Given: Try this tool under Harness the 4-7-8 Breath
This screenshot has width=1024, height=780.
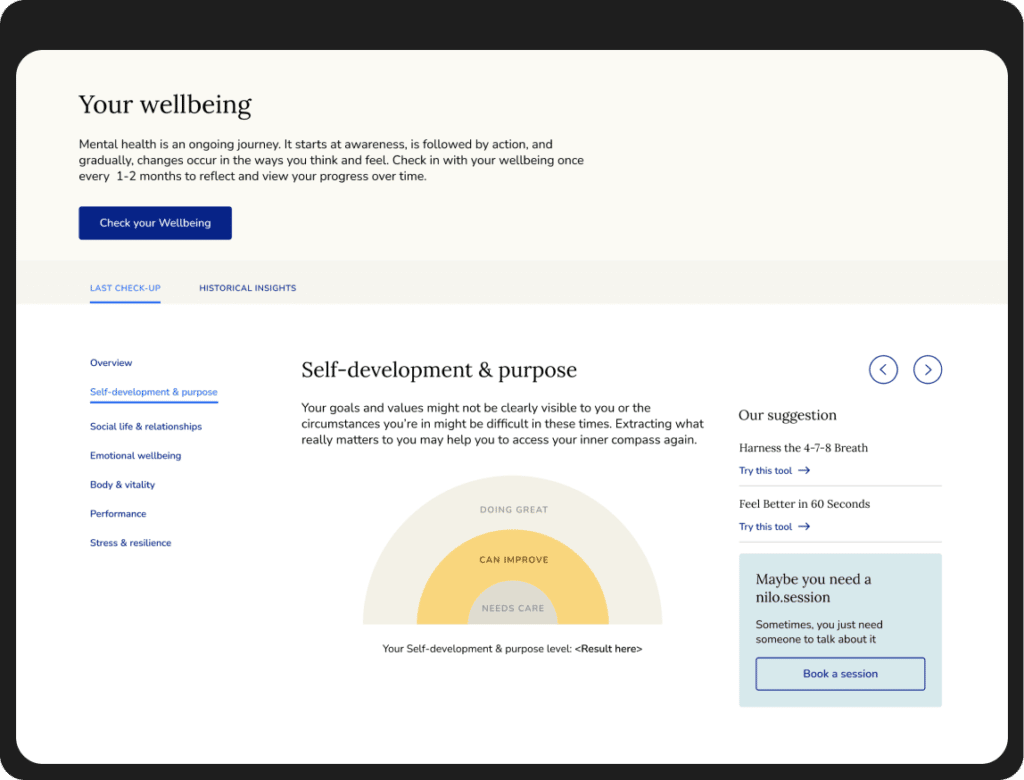Looking at the screenshot, I should pyautogui.click(x=765, y=470).
